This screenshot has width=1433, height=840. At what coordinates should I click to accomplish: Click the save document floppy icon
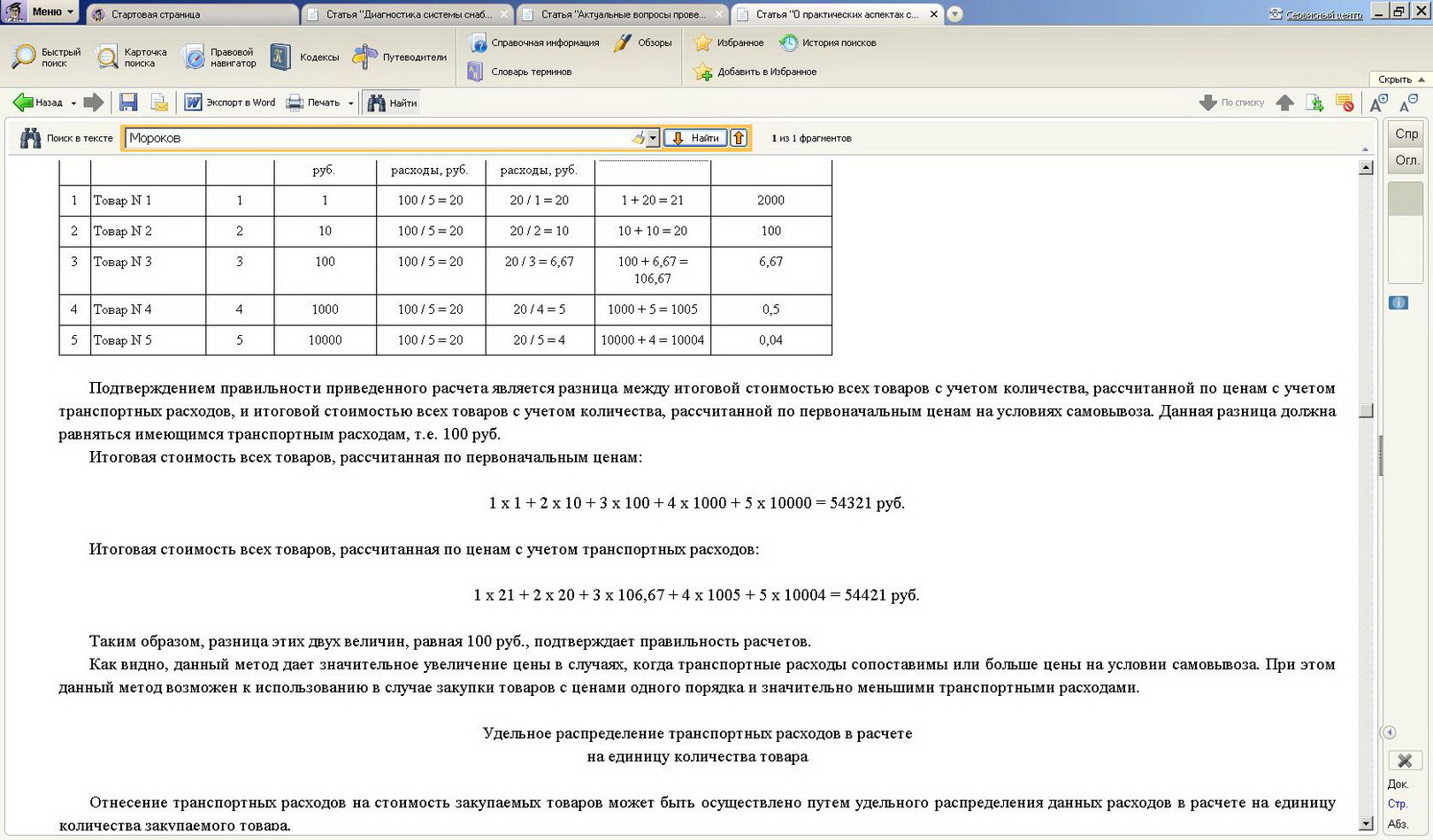[x=128, y=103]
